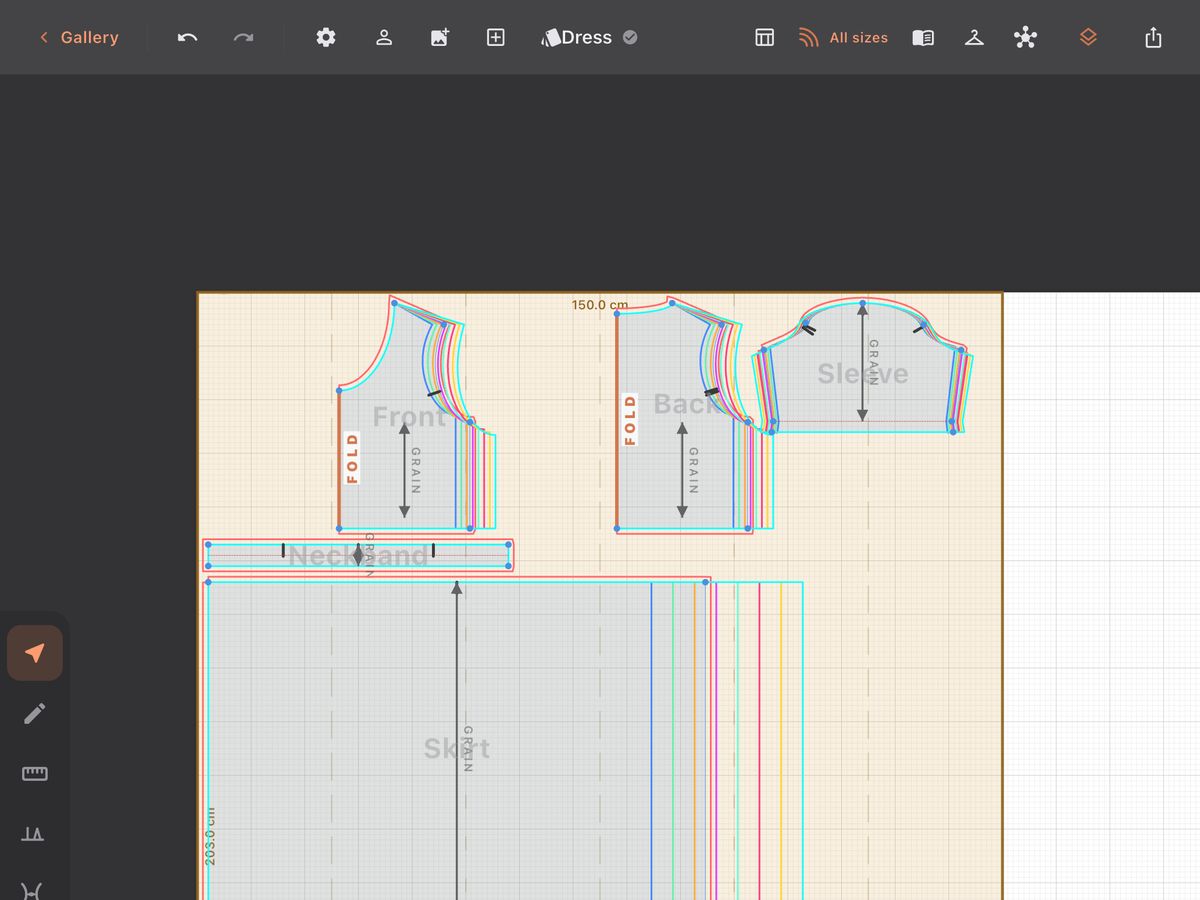Select the Skirt piece label
This screenshot has height=900, width=1200.
pyautogui.click(x=457, y=748)
